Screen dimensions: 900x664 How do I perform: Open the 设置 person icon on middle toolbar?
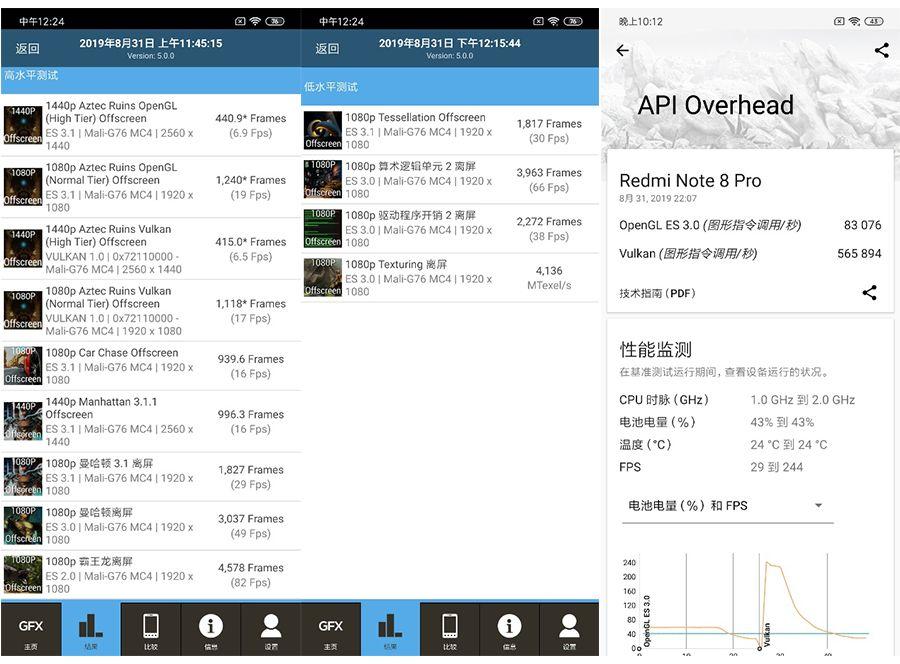(570, 628)
